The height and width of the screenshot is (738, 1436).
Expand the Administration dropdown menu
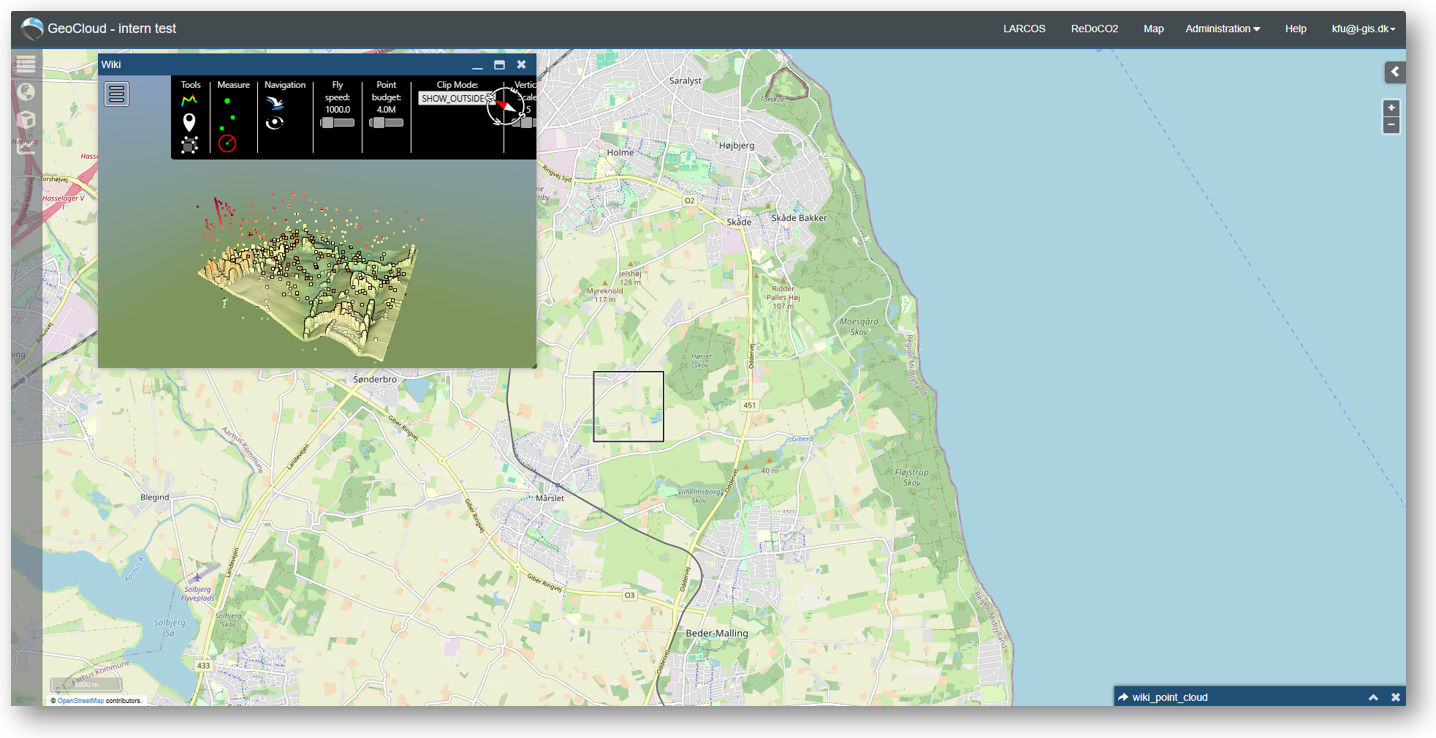pyautogui.click(x=1222, y=29)
